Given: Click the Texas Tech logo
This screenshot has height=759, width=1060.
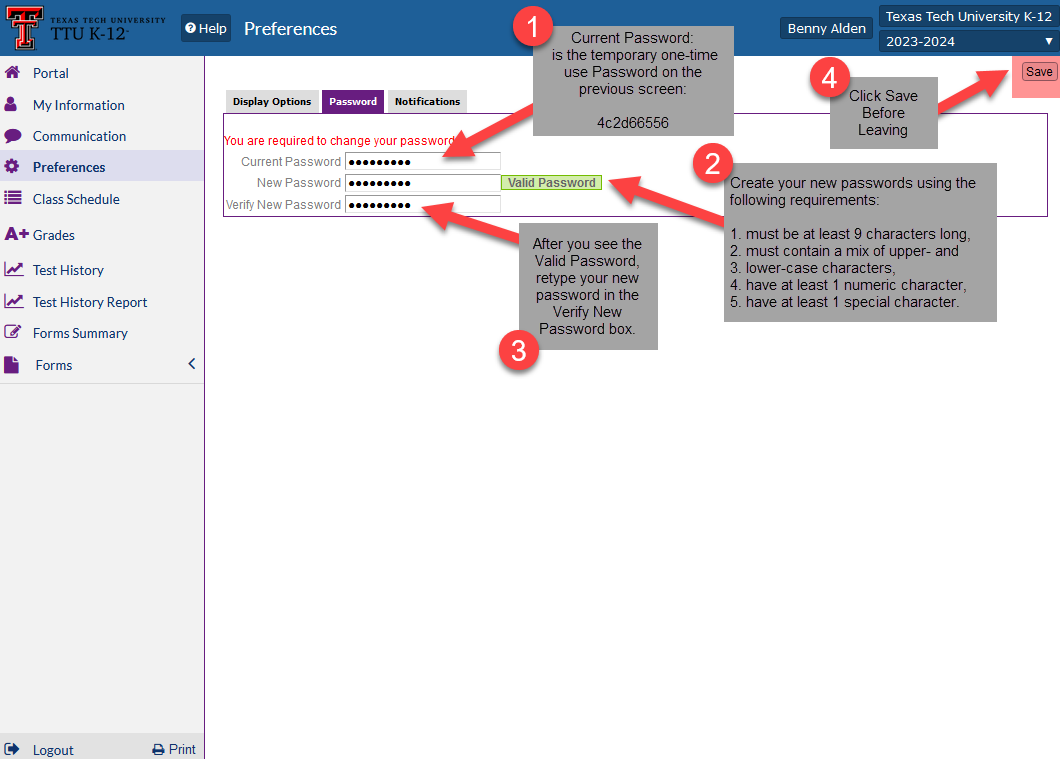Looking at the screenshot, I should pos(25,27).
